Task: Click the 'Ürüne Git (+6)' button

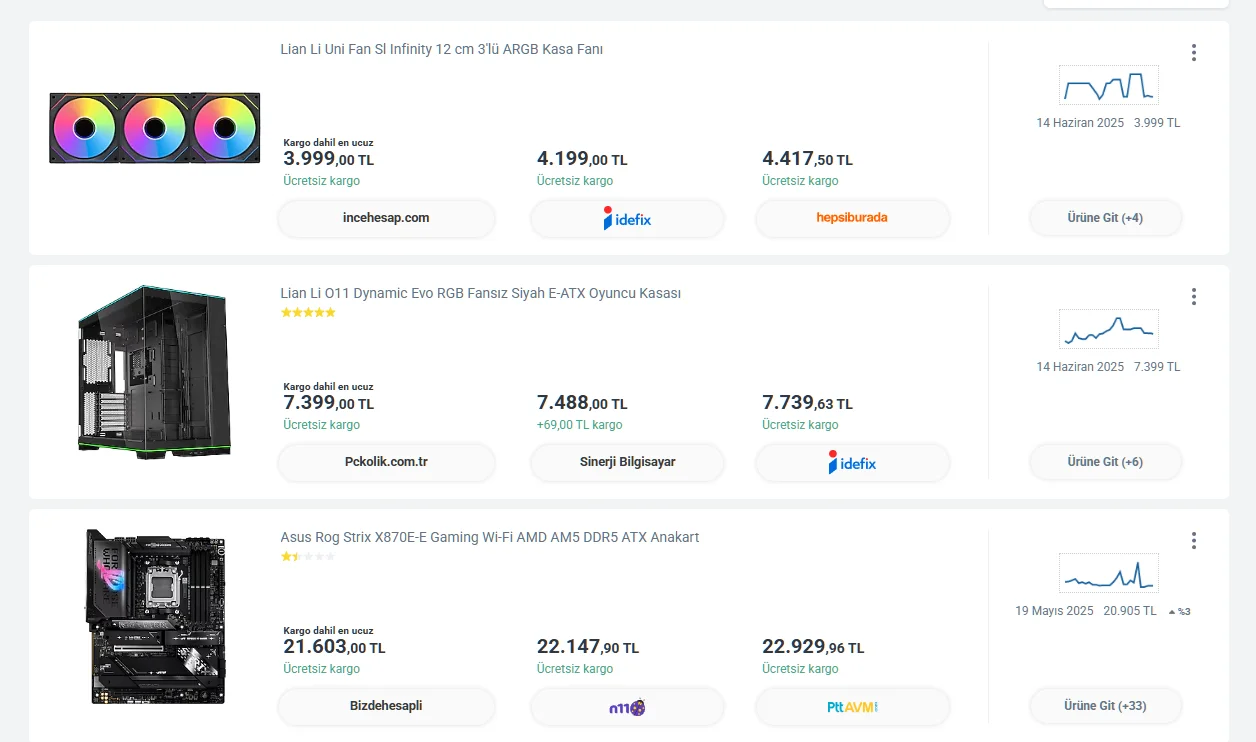Action: tap(1105, 462)
